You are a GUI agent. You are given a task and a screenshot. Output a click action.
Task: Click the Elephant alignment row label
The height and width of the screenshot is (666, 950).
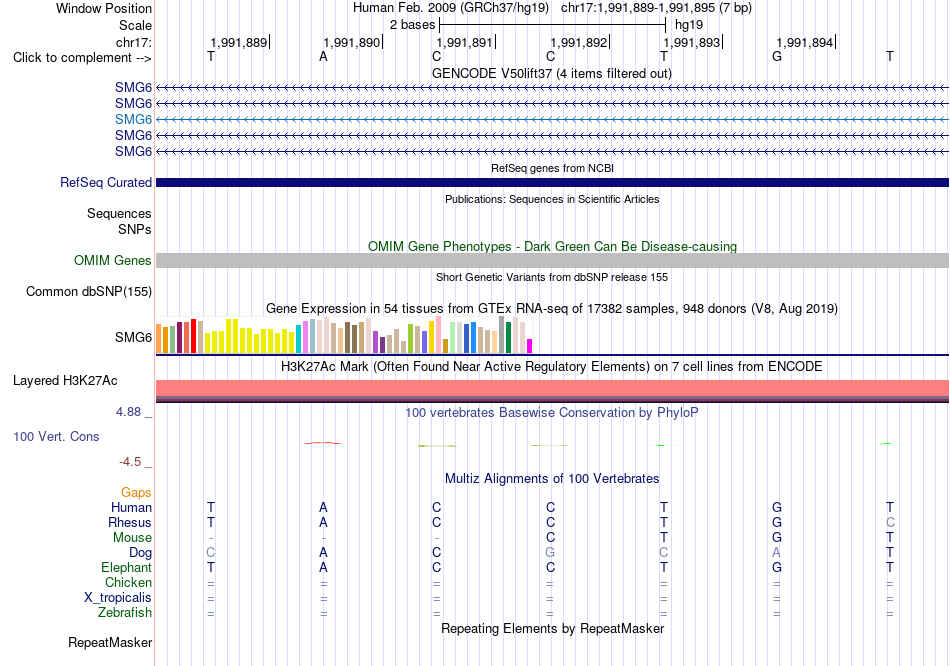[126, 567]
